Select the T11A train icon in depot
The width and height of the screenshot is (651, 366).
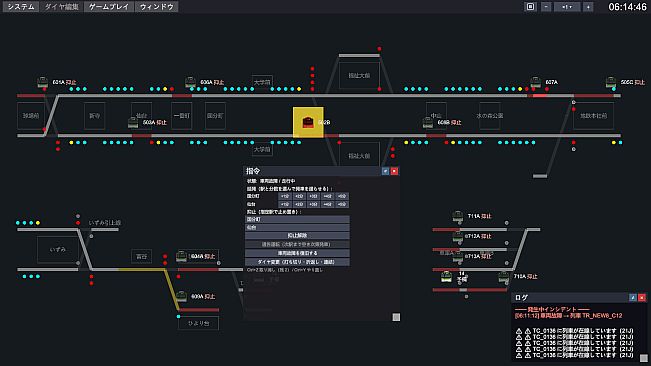tap(458, 216)
